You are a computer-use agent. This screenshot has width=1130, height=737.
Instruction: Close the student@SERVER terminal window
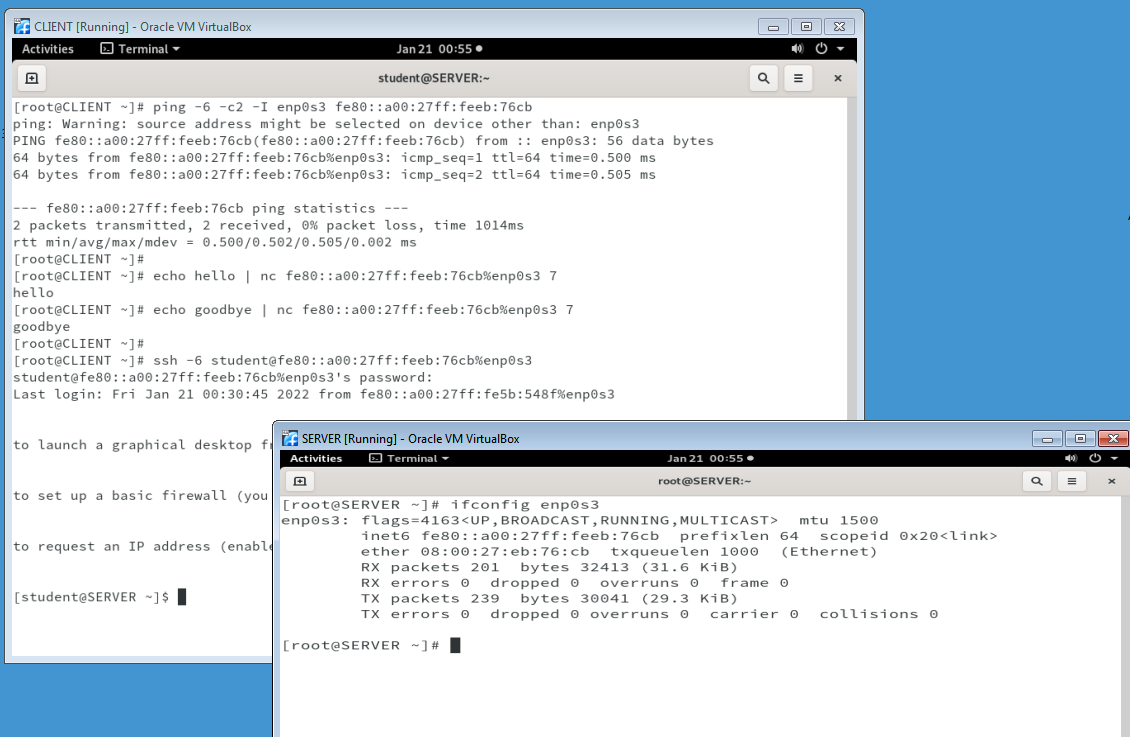tap(838, 78)
